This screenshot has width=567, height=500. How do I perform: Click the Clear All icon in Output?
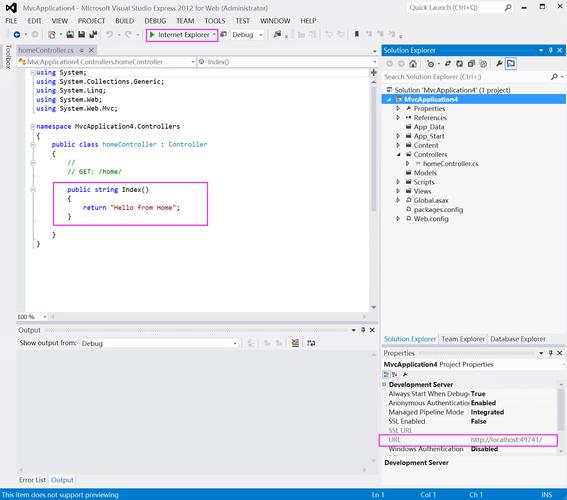[295, 343]
